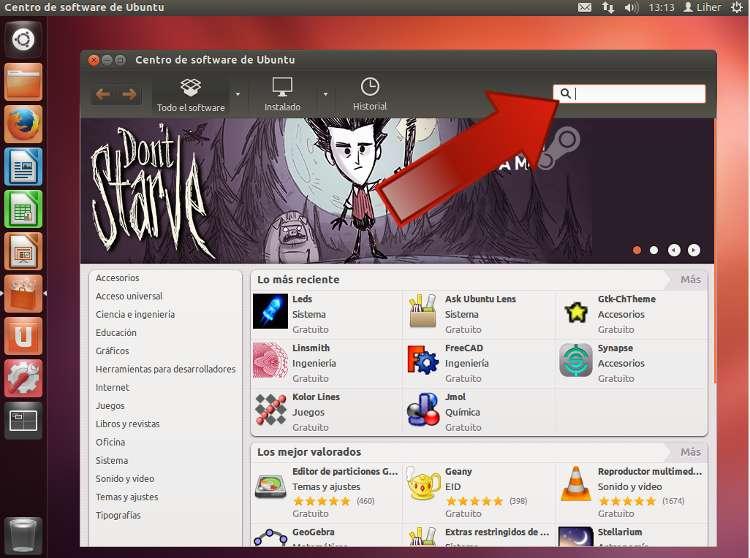Open the workspace switcher in launcher
Screen dimensions: 750x558
pos(23,421)
